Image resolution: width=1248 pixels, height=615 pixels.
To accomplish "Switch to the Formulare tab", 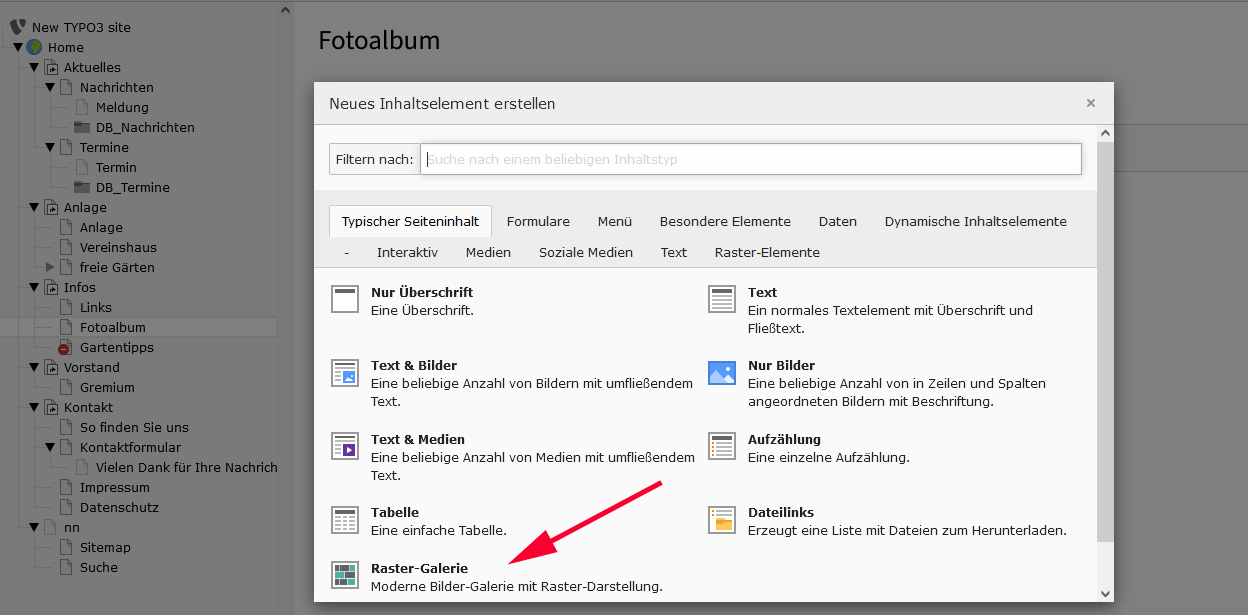I will coord(538,221).
